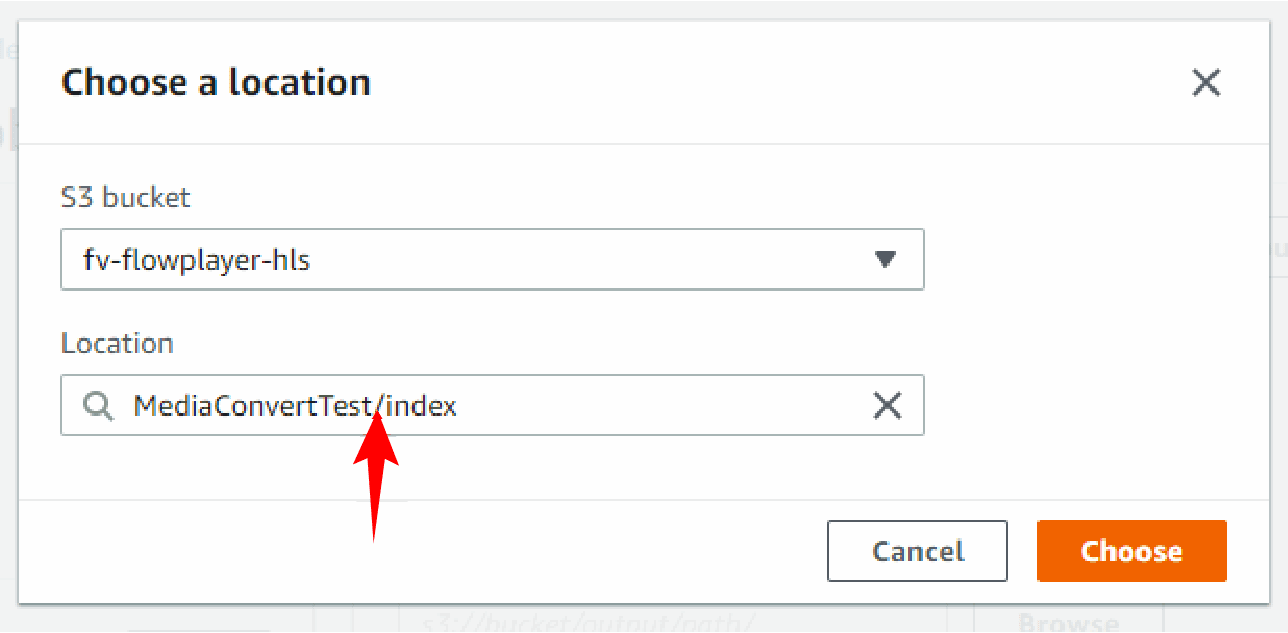This screenshot has height=633, width=1288.
Task: Confirm with the orange Choose button
Action: click(1131, 551)
